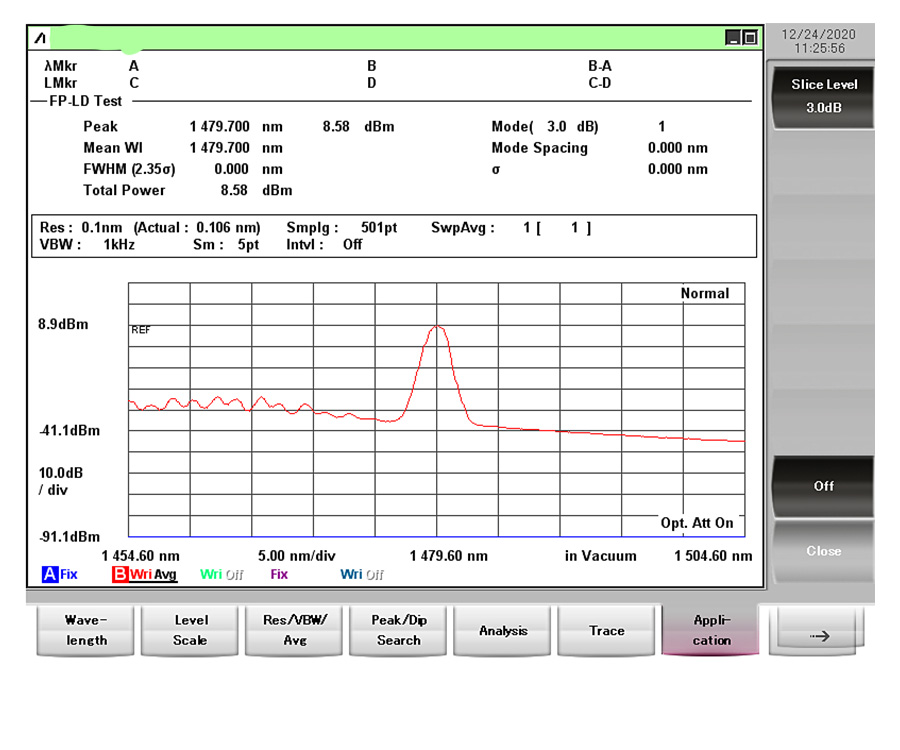Click the minimize icon in title bar
The image size is (900, 750).
[733, 38]
